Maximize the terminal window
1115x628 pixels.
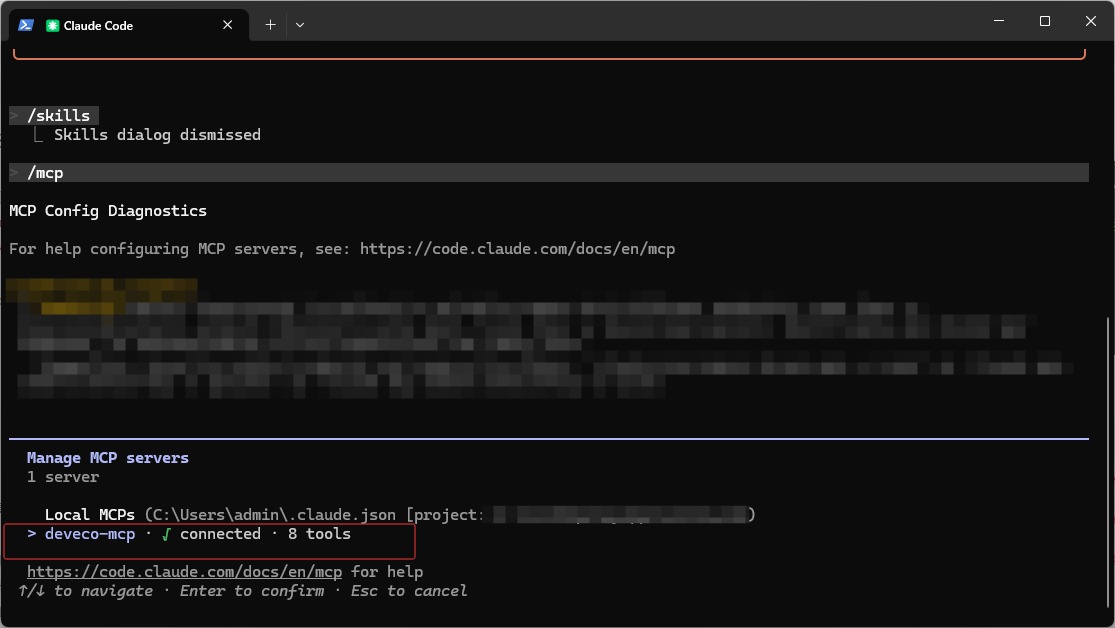1045,21
